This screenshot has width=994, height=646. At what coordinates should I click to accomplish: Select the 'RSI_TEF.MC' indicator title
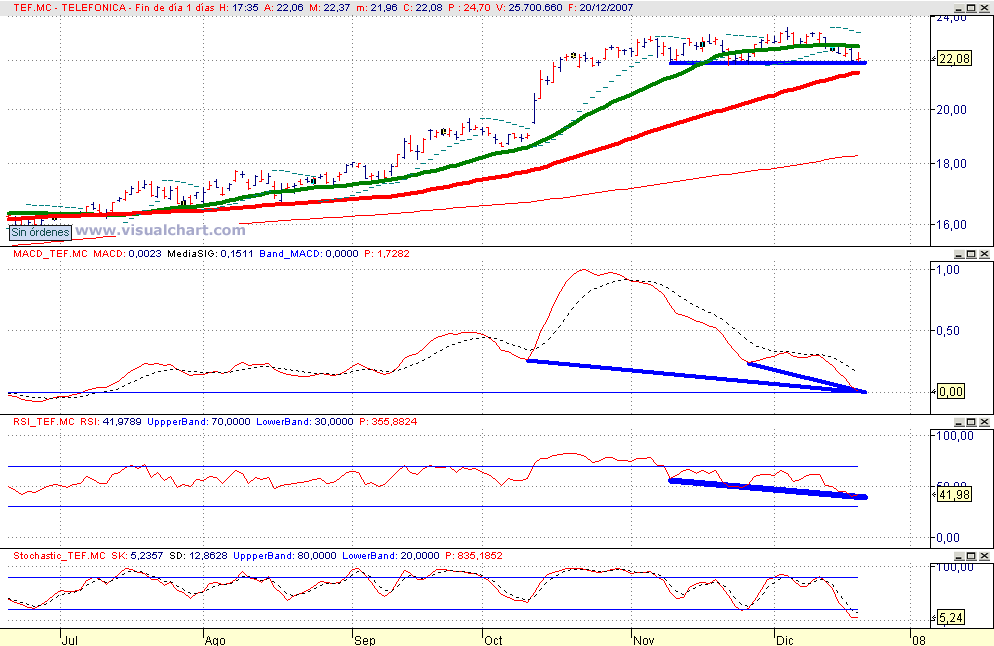[44, 422]
